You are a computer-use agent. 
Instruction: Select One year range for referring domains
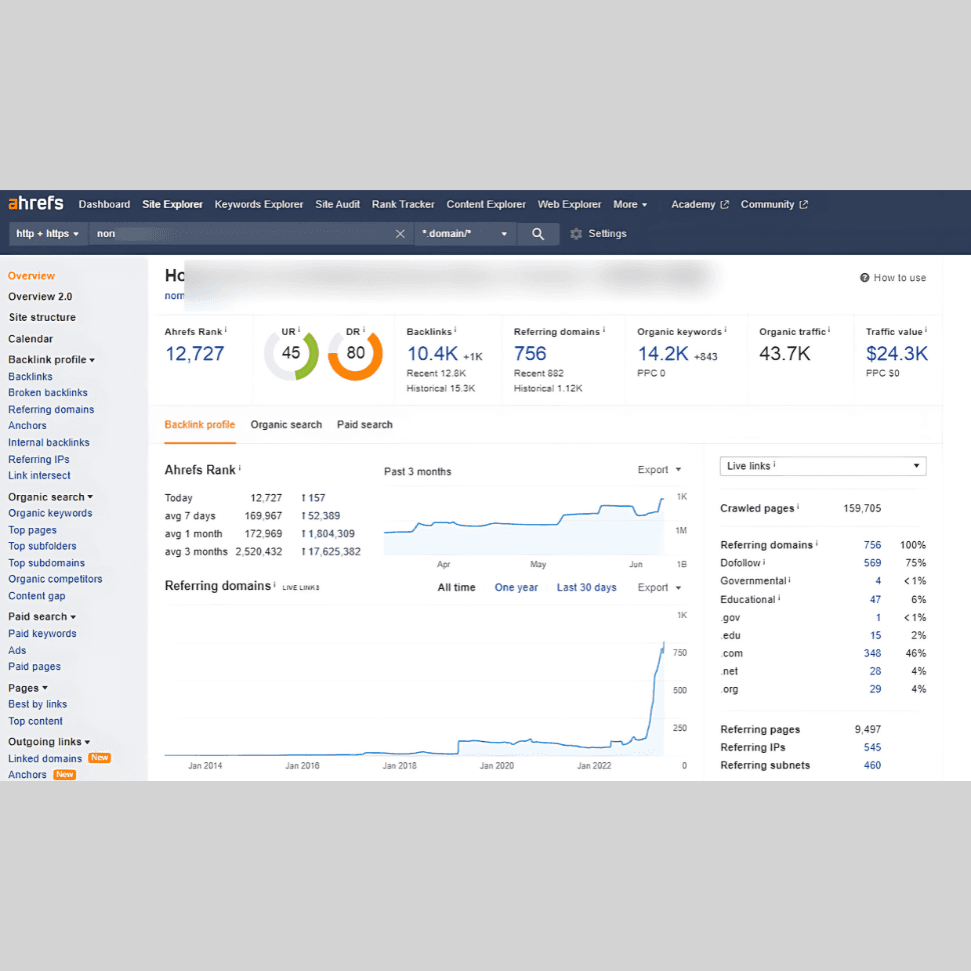point(516,588)
